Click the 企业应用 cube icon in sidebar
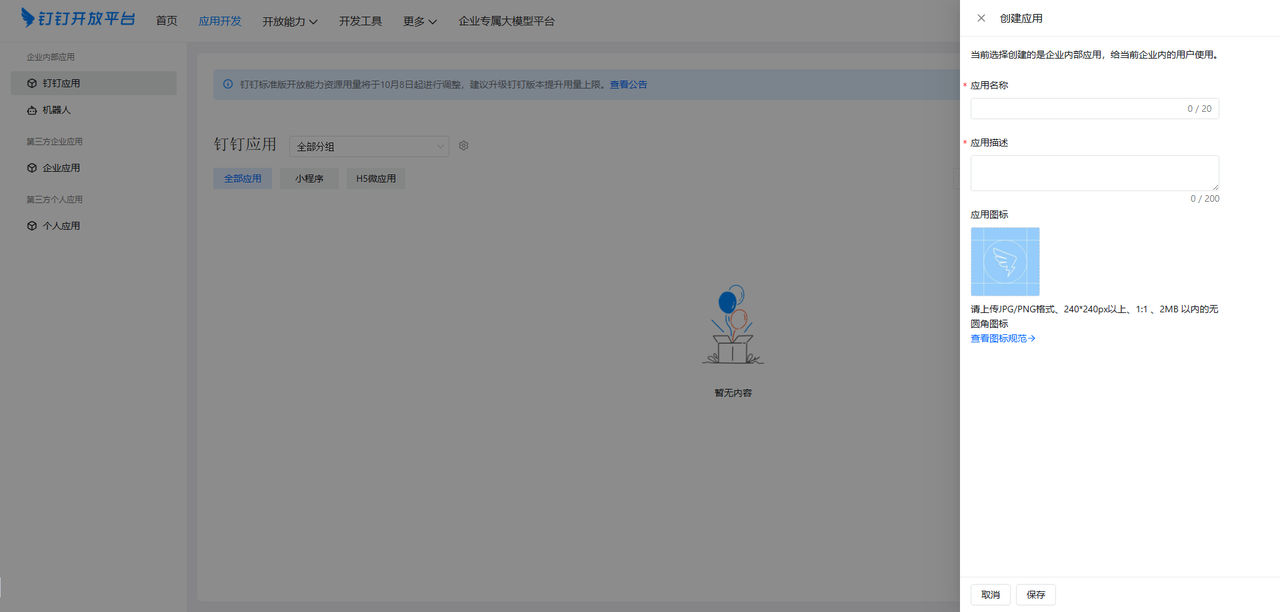The image size is (1280, 612). [x=32, y=168]
